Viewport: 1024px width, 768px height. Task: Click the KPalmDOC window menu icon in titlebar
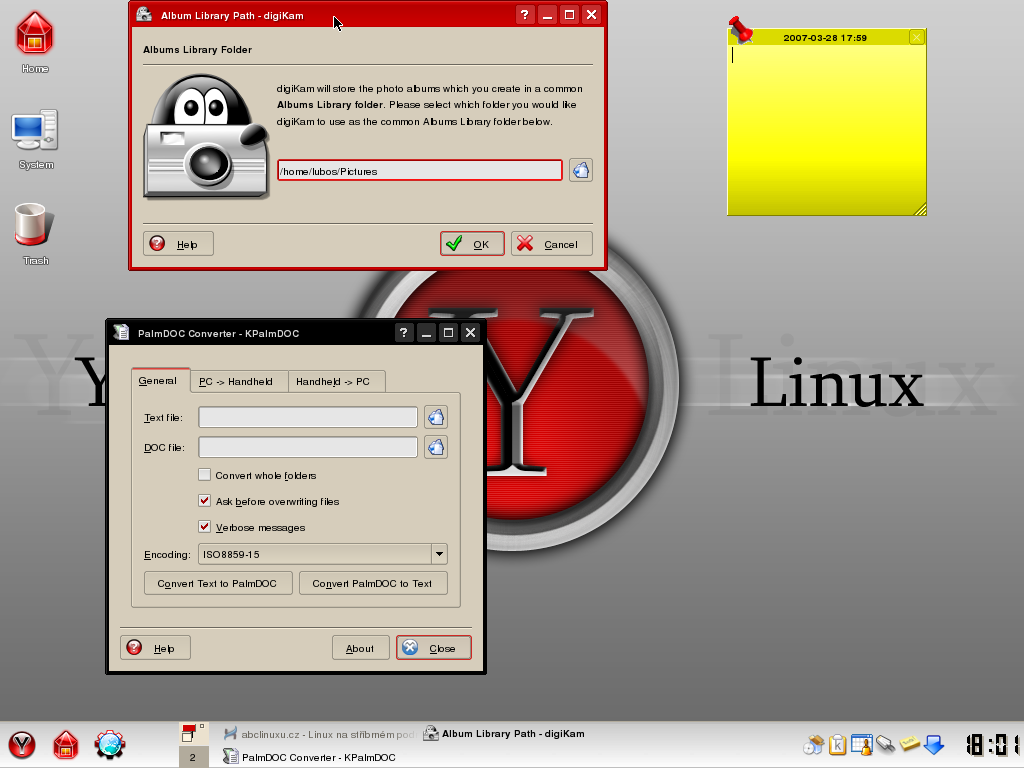click(x=121, y=332)
